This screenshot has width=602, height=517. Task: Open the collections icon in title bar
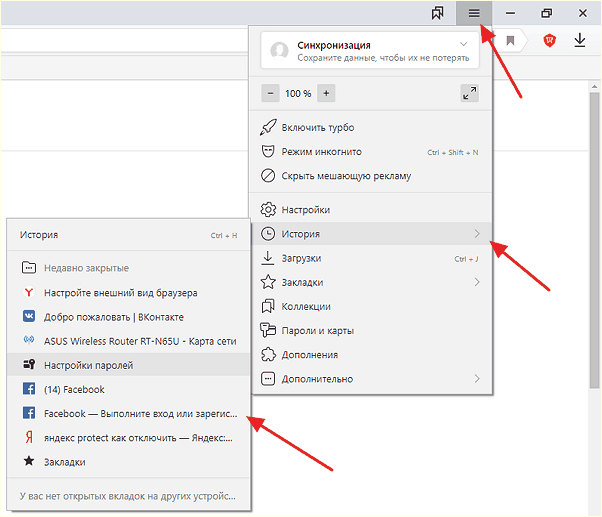[437, 13]
